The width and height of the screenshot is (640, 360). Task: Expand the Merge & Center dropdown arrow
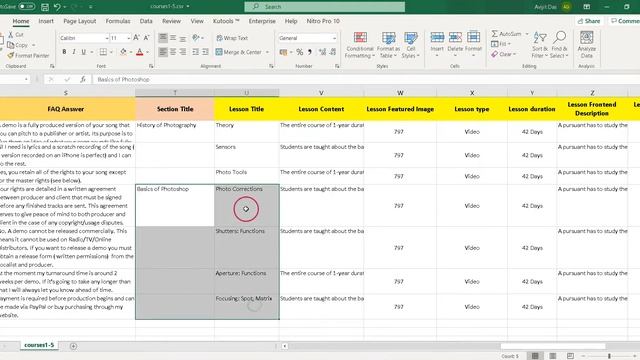click(x=267, y=52)
